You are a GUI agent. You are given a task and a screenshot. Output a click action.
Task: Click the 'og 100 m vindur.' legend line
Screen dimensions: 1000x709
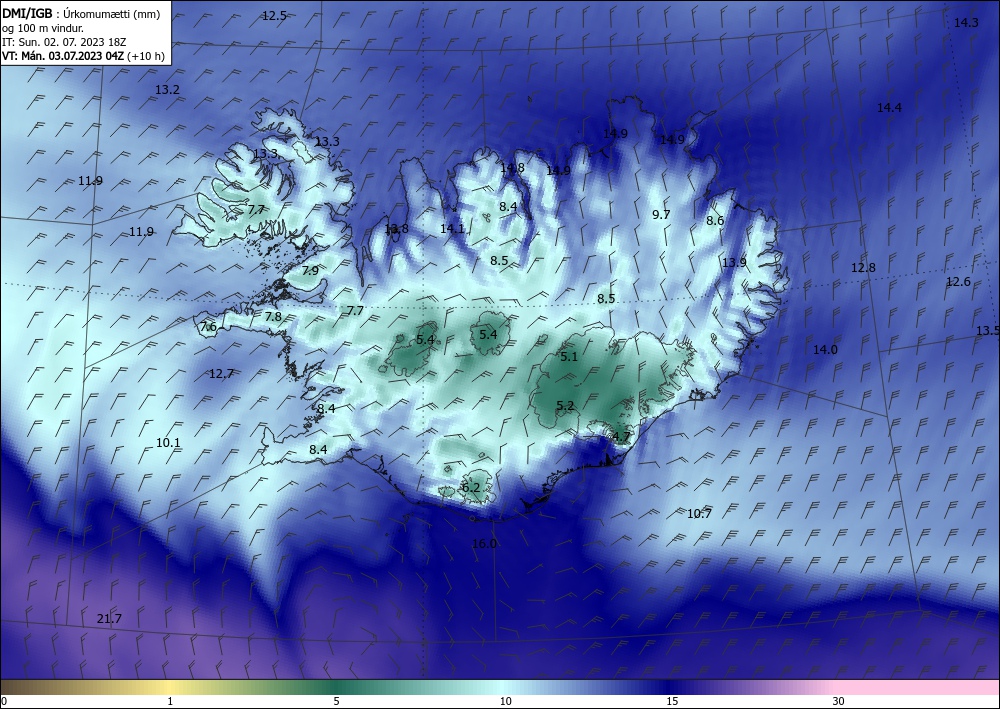point(43,28)
